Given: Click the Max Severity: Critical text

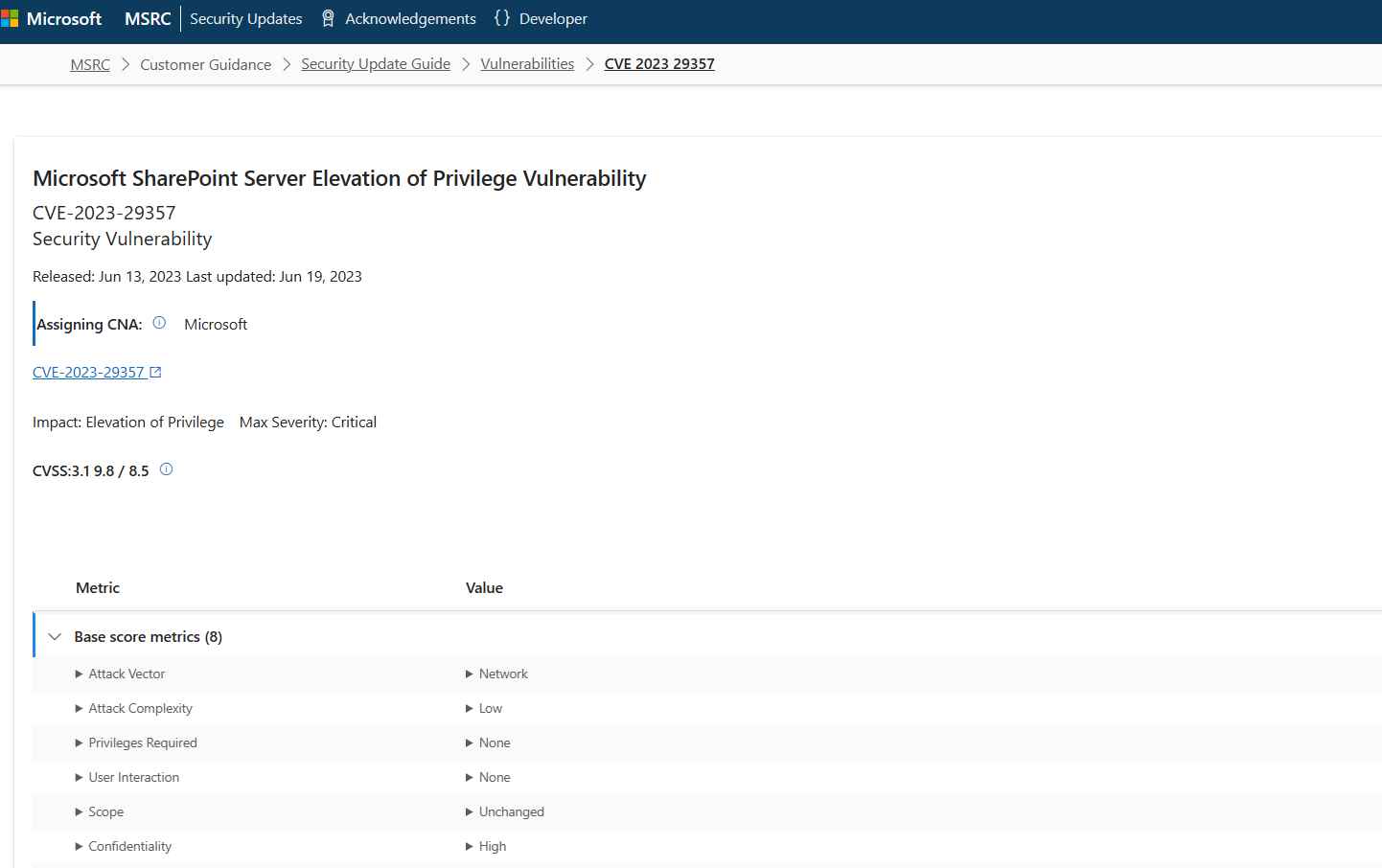Looking at the screenshot, I should tap(308, 422).
